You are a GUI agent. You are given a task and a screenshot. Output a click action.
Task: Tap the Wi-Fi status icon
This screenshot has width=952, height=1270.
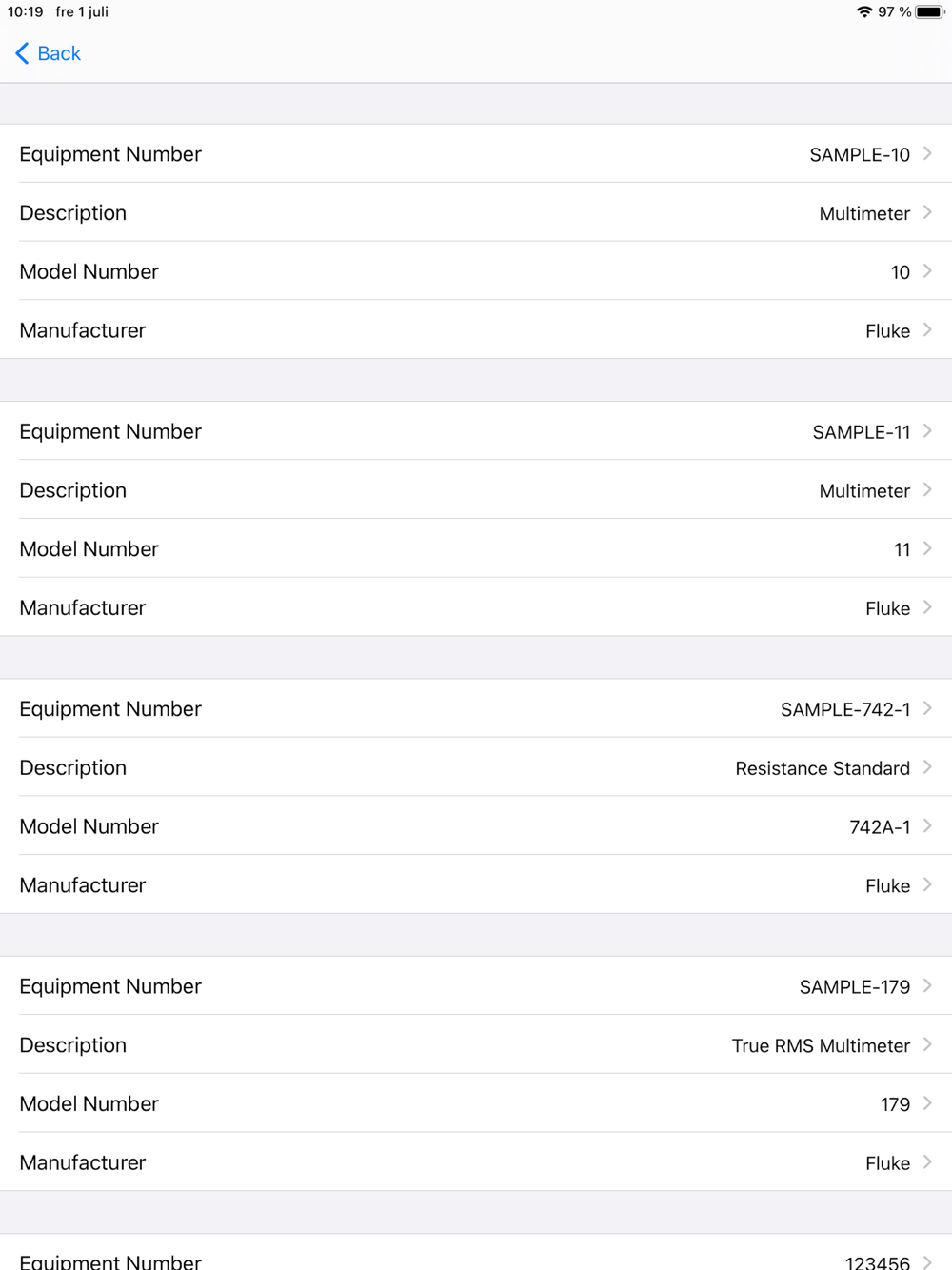[x=863, y=12]
